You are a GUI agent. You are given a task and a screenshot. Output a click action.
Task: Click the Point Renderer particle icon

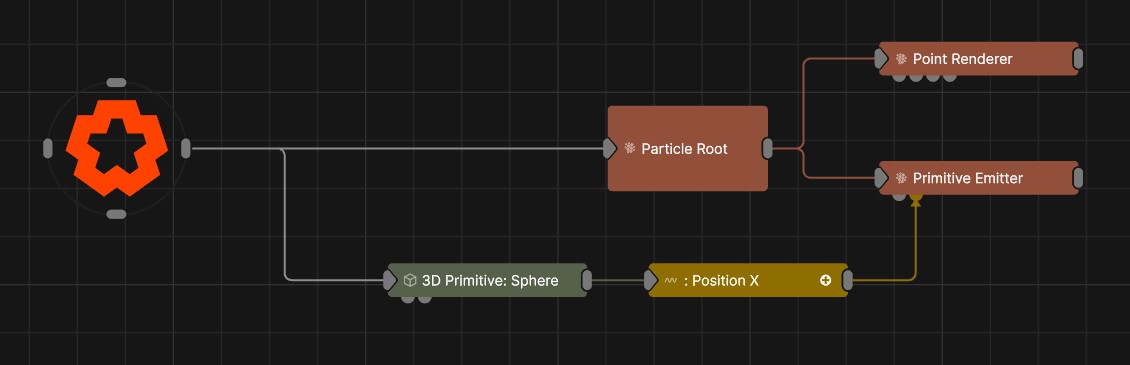902,58
